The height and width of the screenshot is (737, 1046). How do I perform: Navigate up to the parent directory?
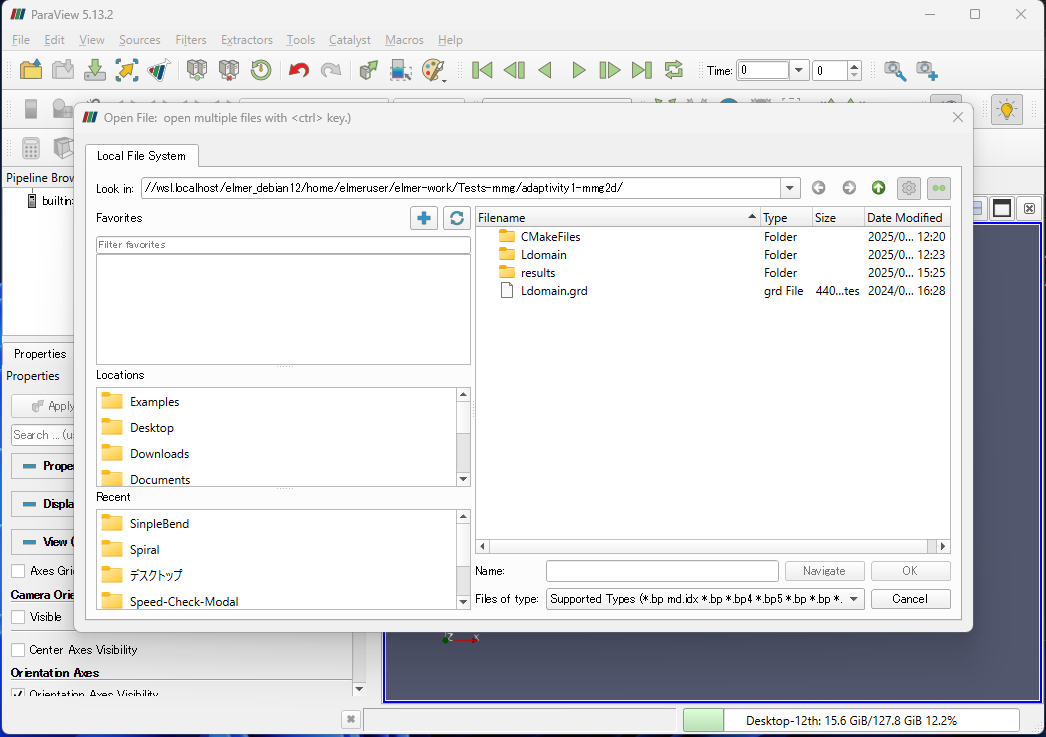coord(879,188)
